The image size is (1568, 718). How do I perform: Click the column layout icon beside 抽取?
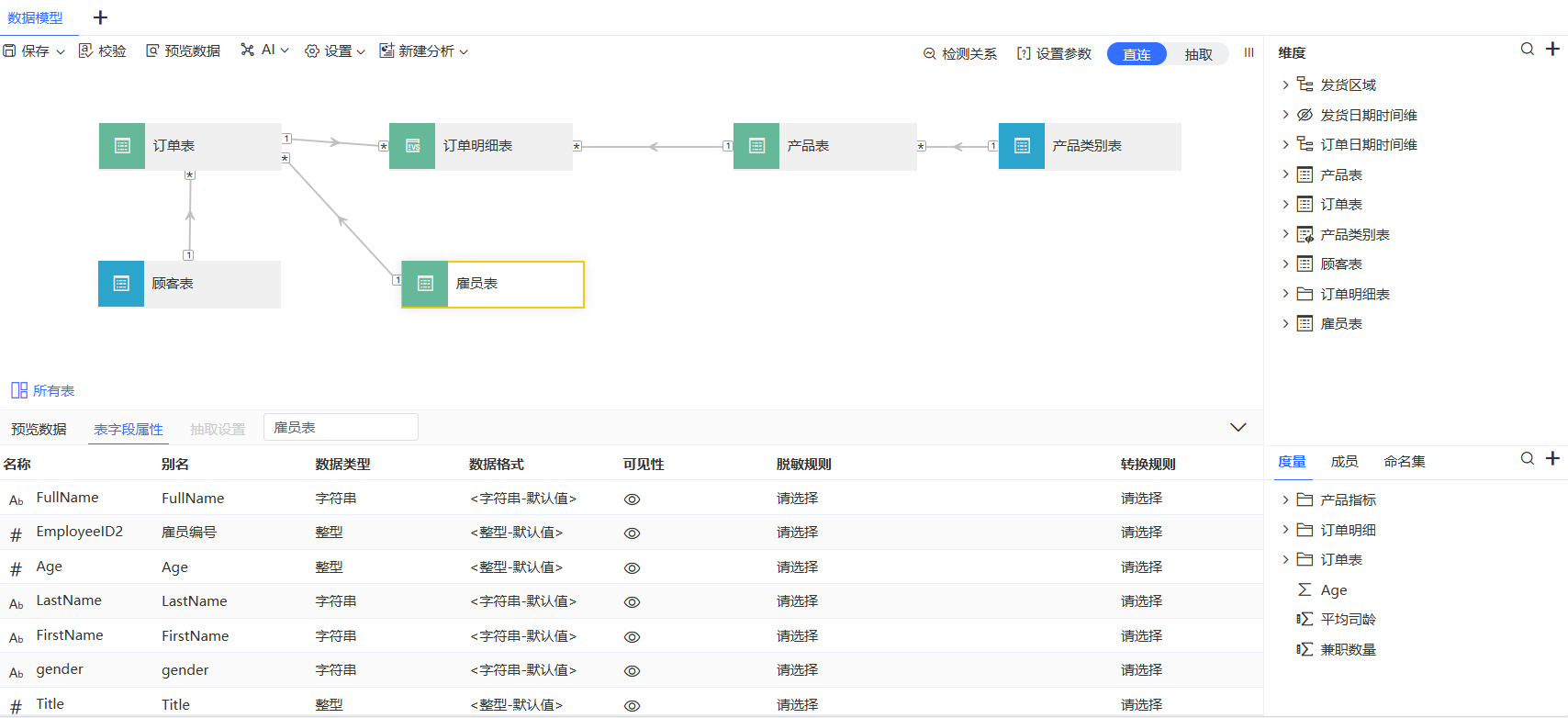tap(1249, 53)
